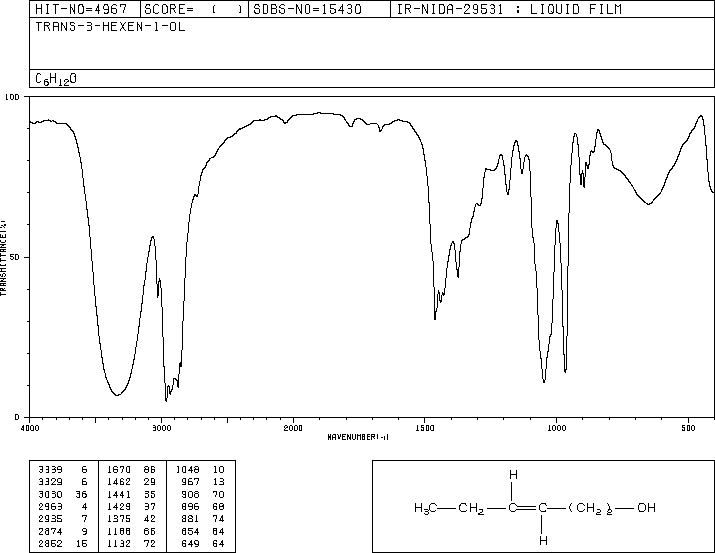The image size is (715, 553).
Task: Click the WAVENUMBER axis title
Action: (x=358, y=437)
